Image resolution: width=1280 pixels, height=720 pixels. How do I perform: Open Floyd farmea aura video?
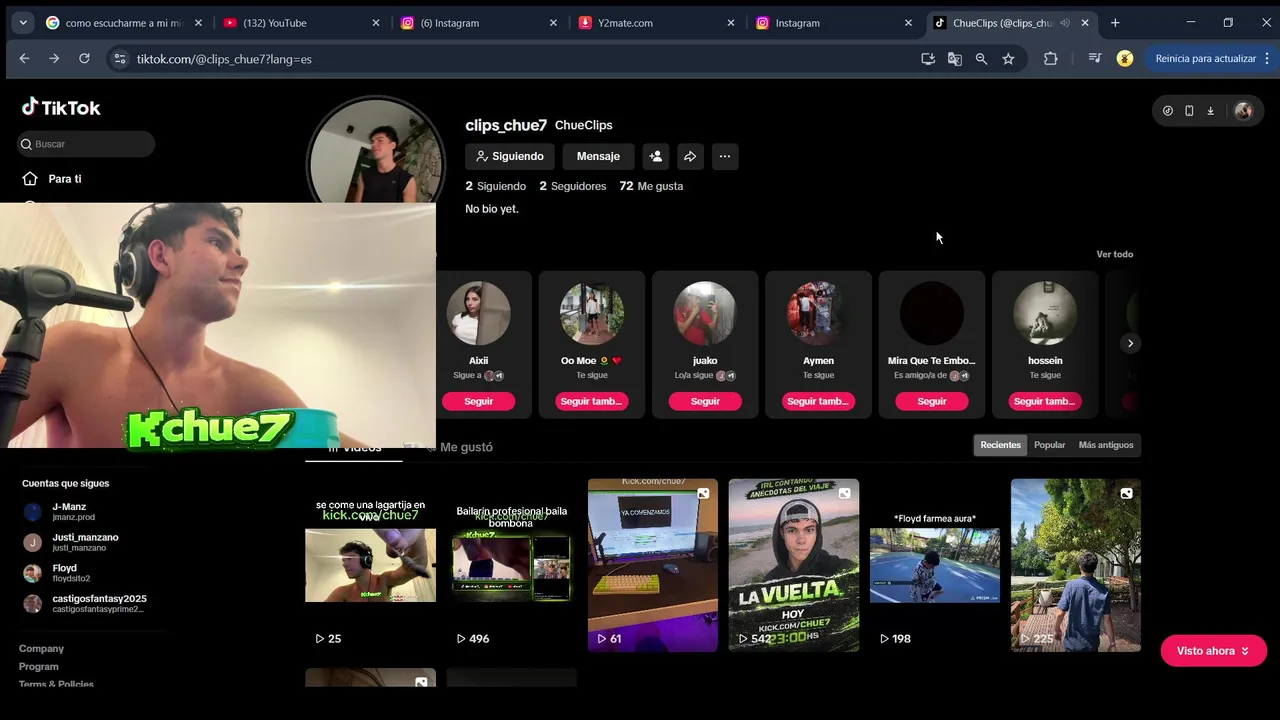pyautogui.click(x=934, y=565)
